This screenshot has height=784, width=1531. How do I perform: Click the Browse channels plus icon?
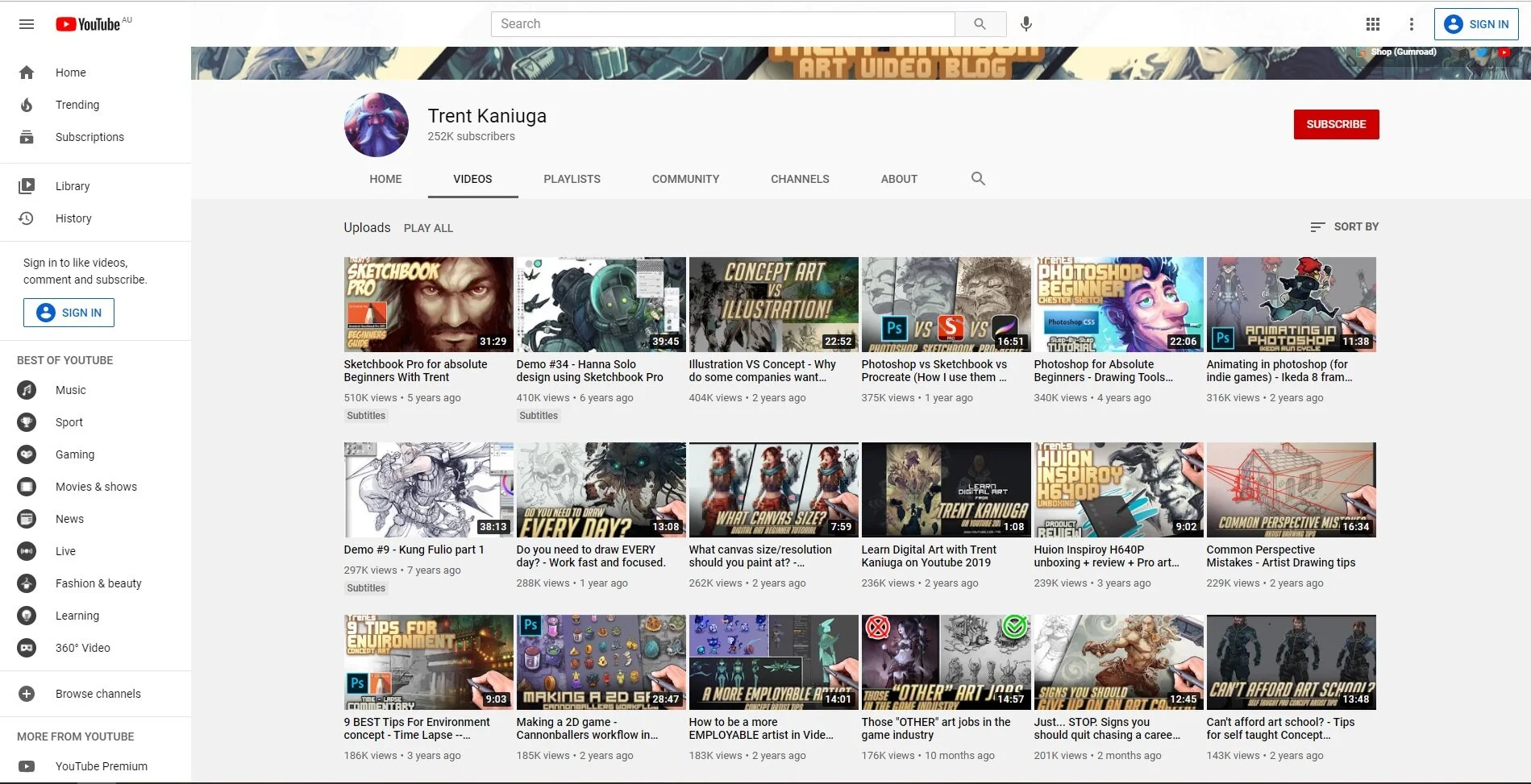click(x=27, y=694)
